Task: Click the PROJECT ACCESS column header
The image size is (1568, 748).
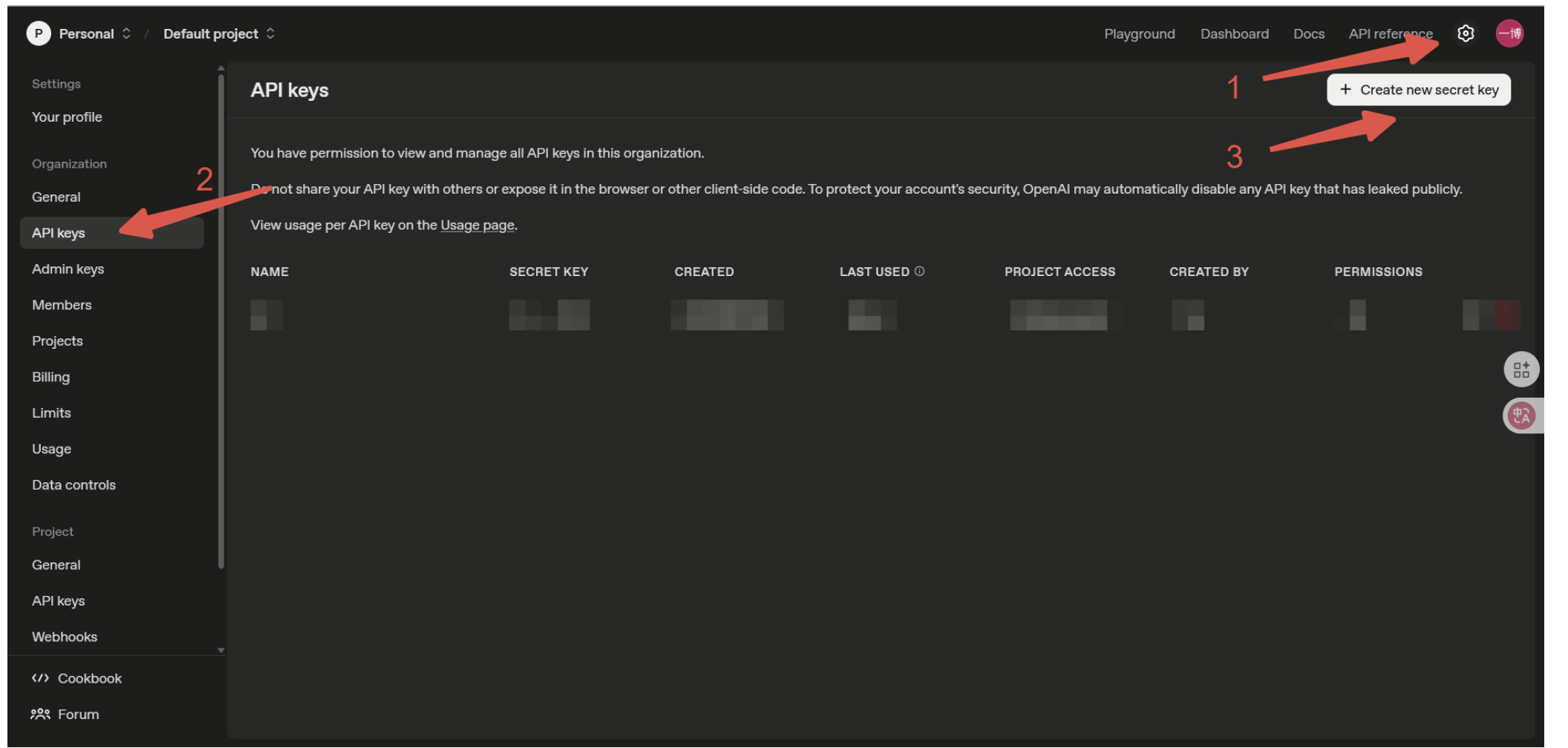Action: pos(1059,272)
